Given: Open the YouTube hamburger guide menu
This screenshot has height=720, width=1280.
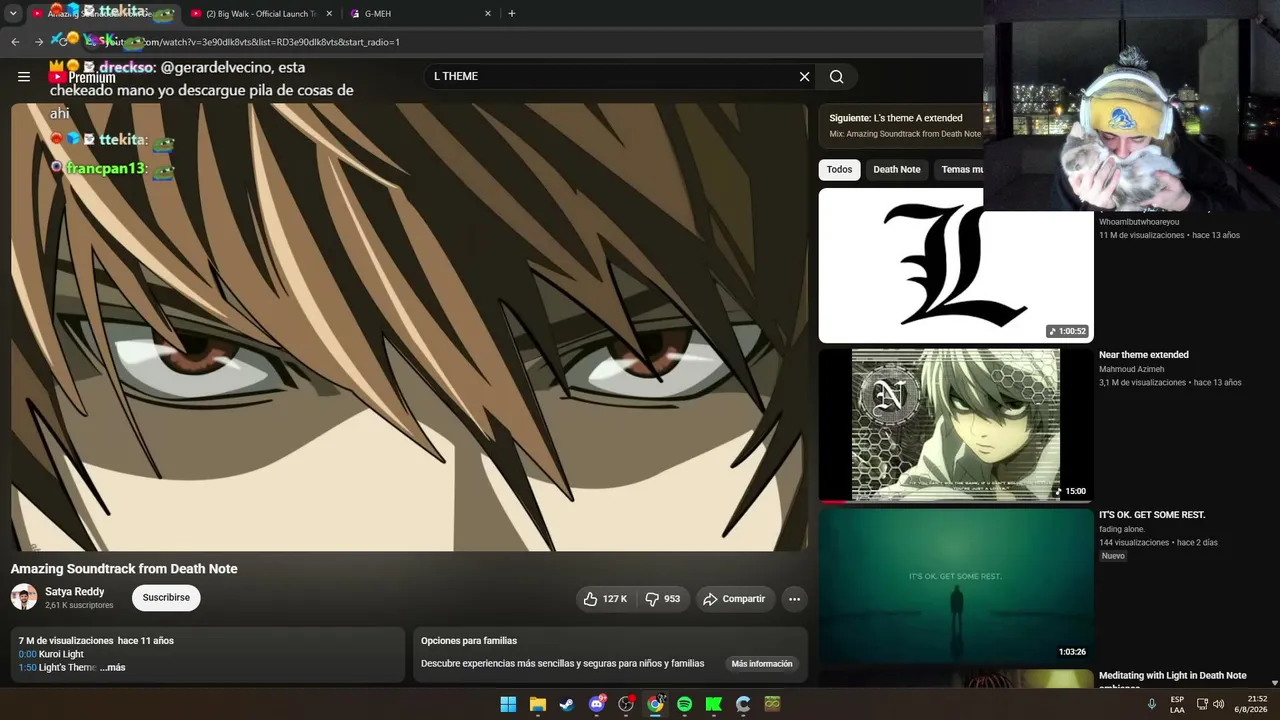Looking at the screenshot, I should 24,77.
